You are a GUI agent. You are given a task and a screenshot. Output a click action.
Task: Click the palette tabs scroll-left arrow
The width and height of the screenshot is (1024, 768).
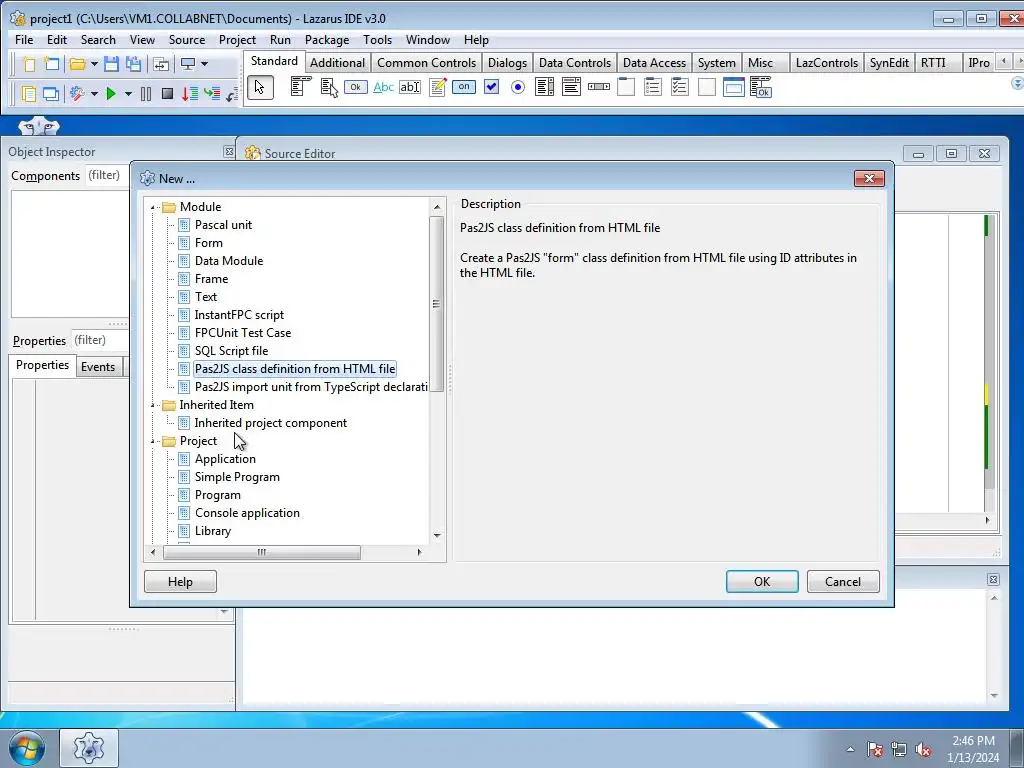1004,61
